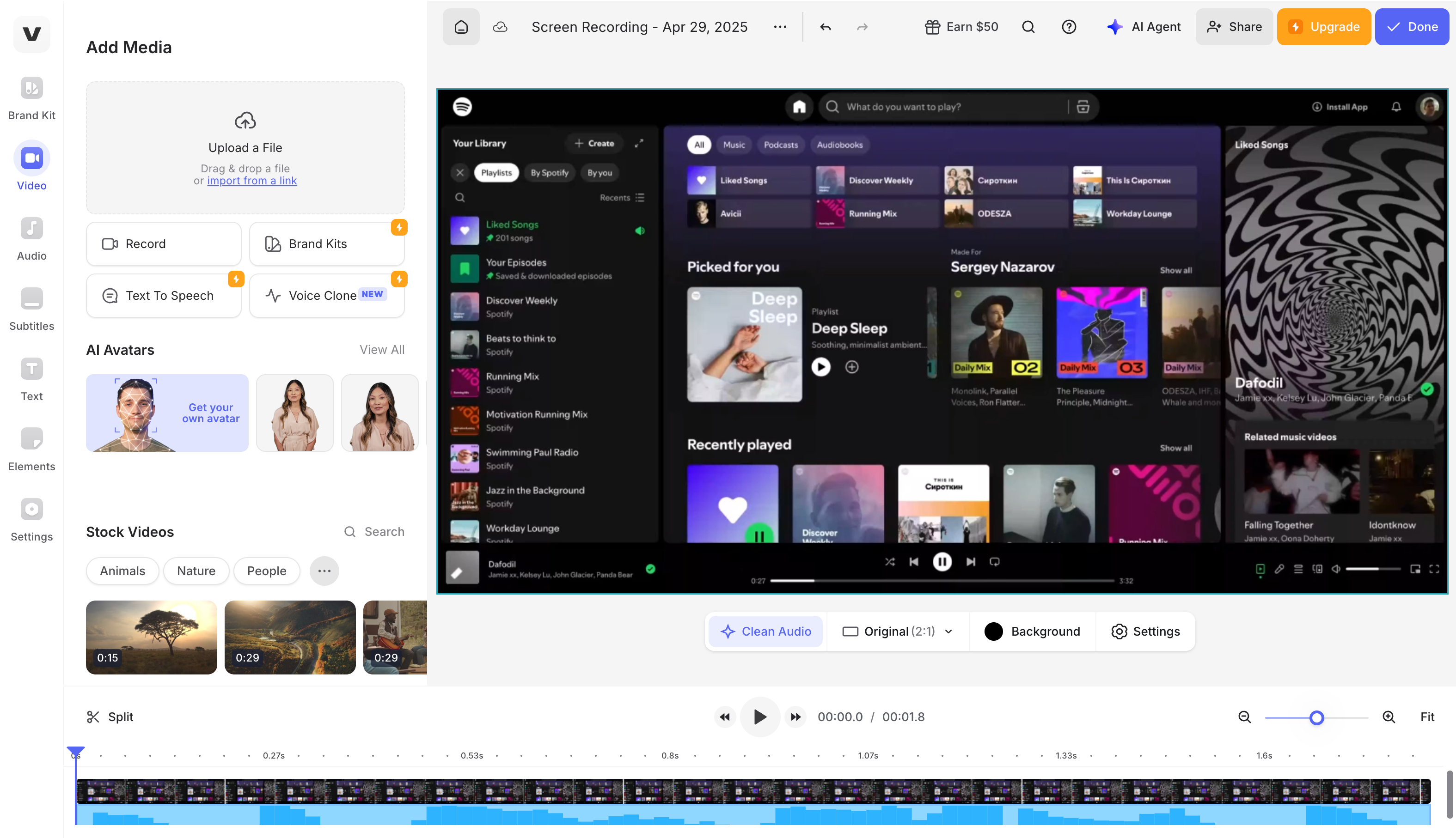Click the zoom in magnifier icon

(x=1388, y=717)
